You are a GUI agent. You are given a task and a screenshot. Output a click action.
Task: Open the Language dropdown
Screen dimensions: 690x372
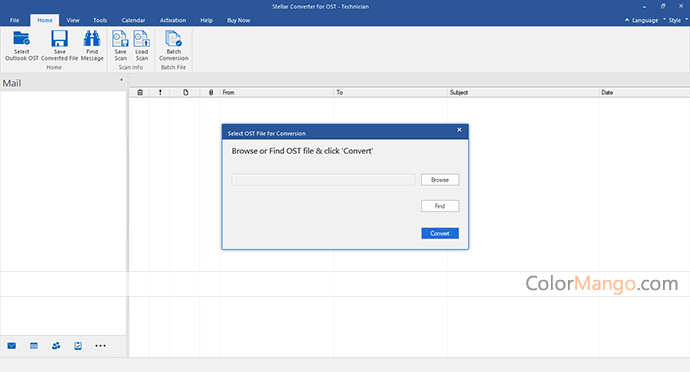pos(645,20)
